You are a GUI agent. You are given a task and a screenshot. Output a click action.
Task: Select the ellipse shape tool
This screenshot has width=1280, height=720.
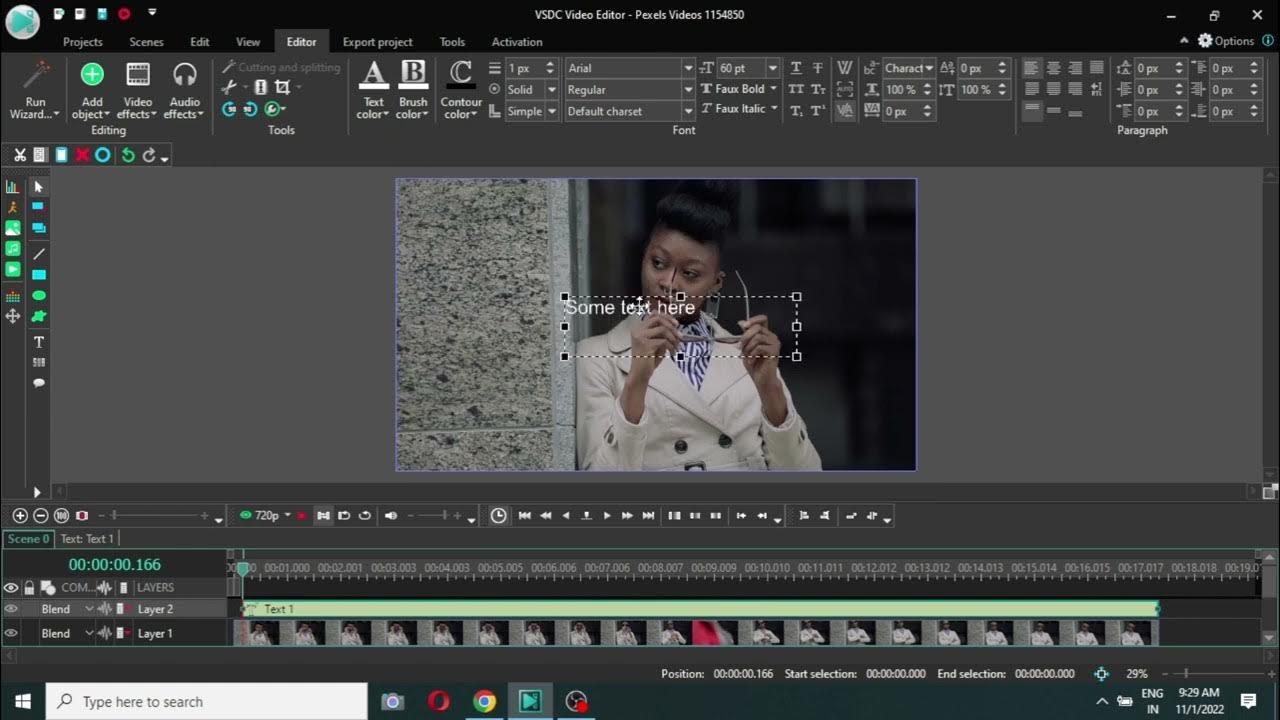(39, 296)
